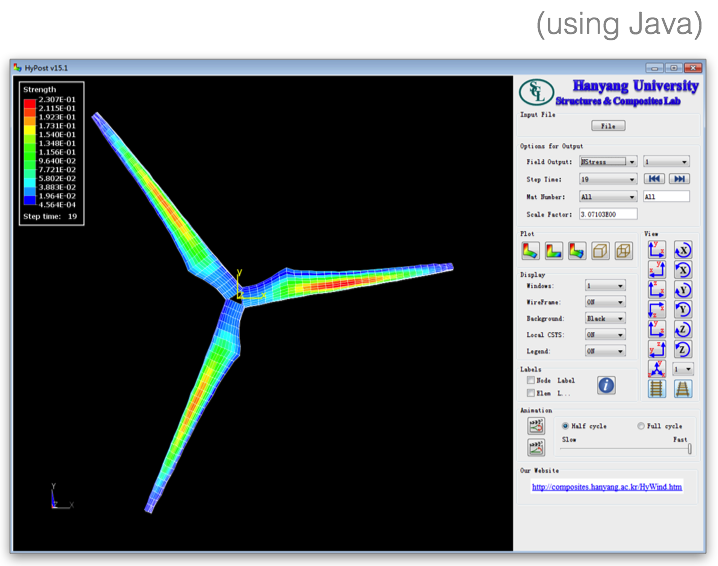Screen dimensions: 718x566
Task: Open the composites.hanyang.ac.kr HyWind link
Action: tap(606, 487)
